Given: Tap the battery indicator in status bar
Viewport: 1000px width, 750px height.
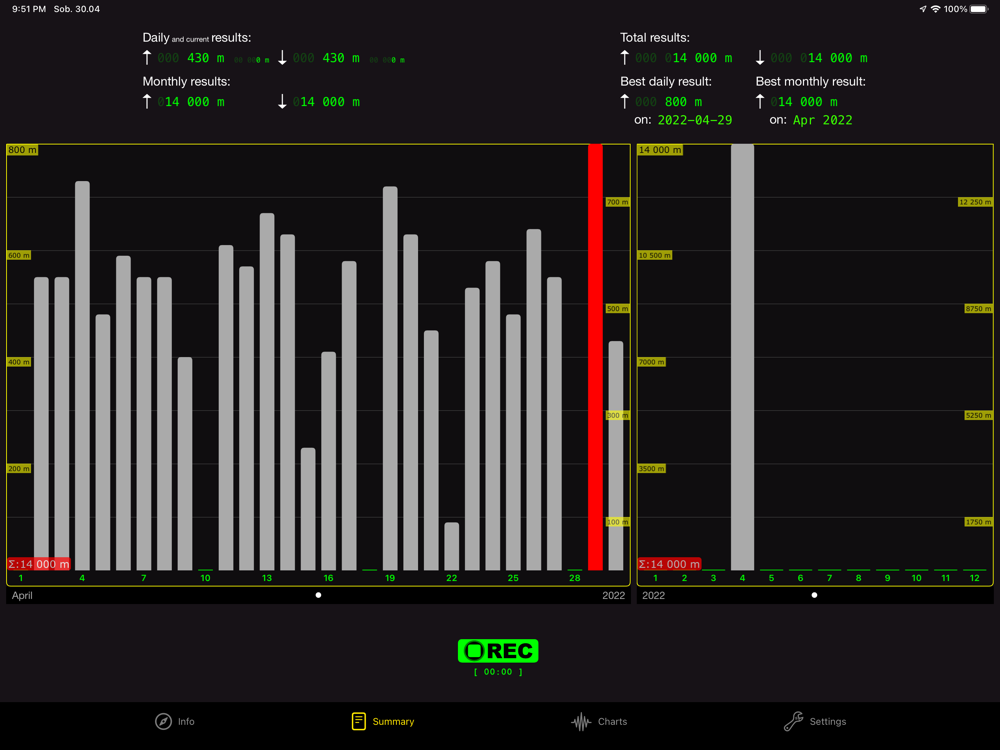Looking at the screenshot, I should (x=979, y=9).
